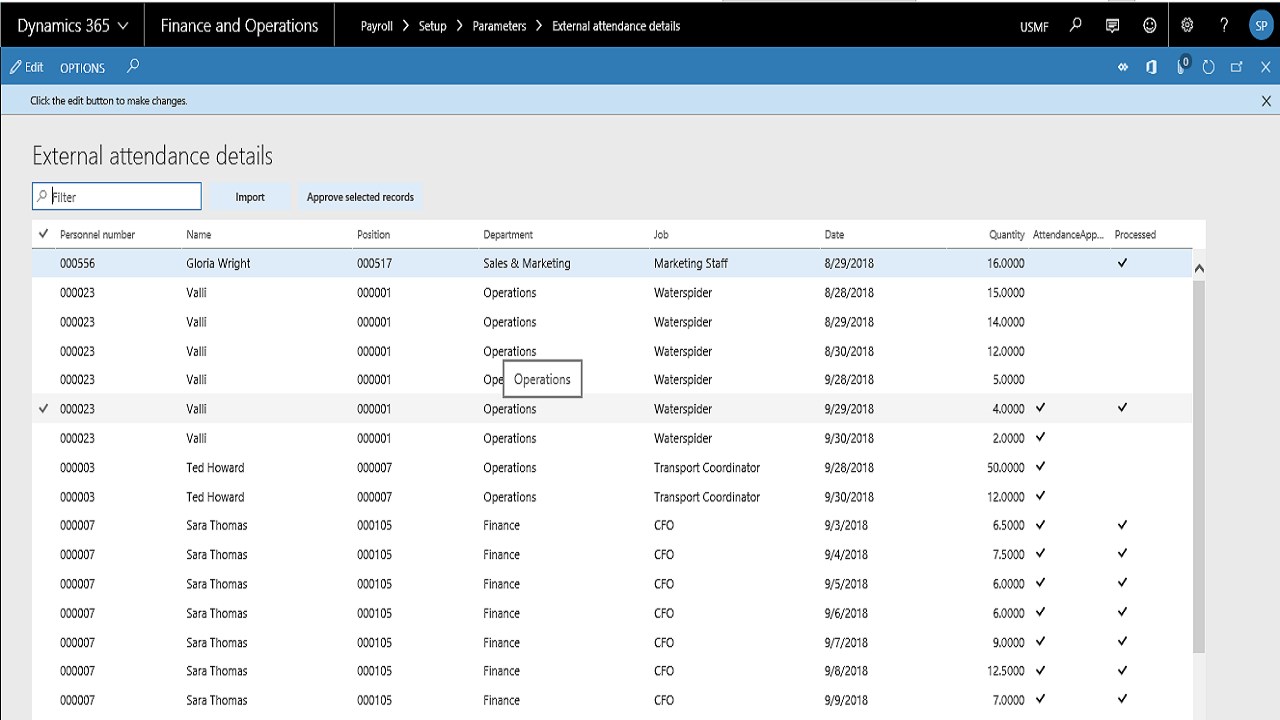This screenshot has height=720, width=1280.
Task: Open the attachments paperclip icon showing 0
Action: [x=1182, y=66]
